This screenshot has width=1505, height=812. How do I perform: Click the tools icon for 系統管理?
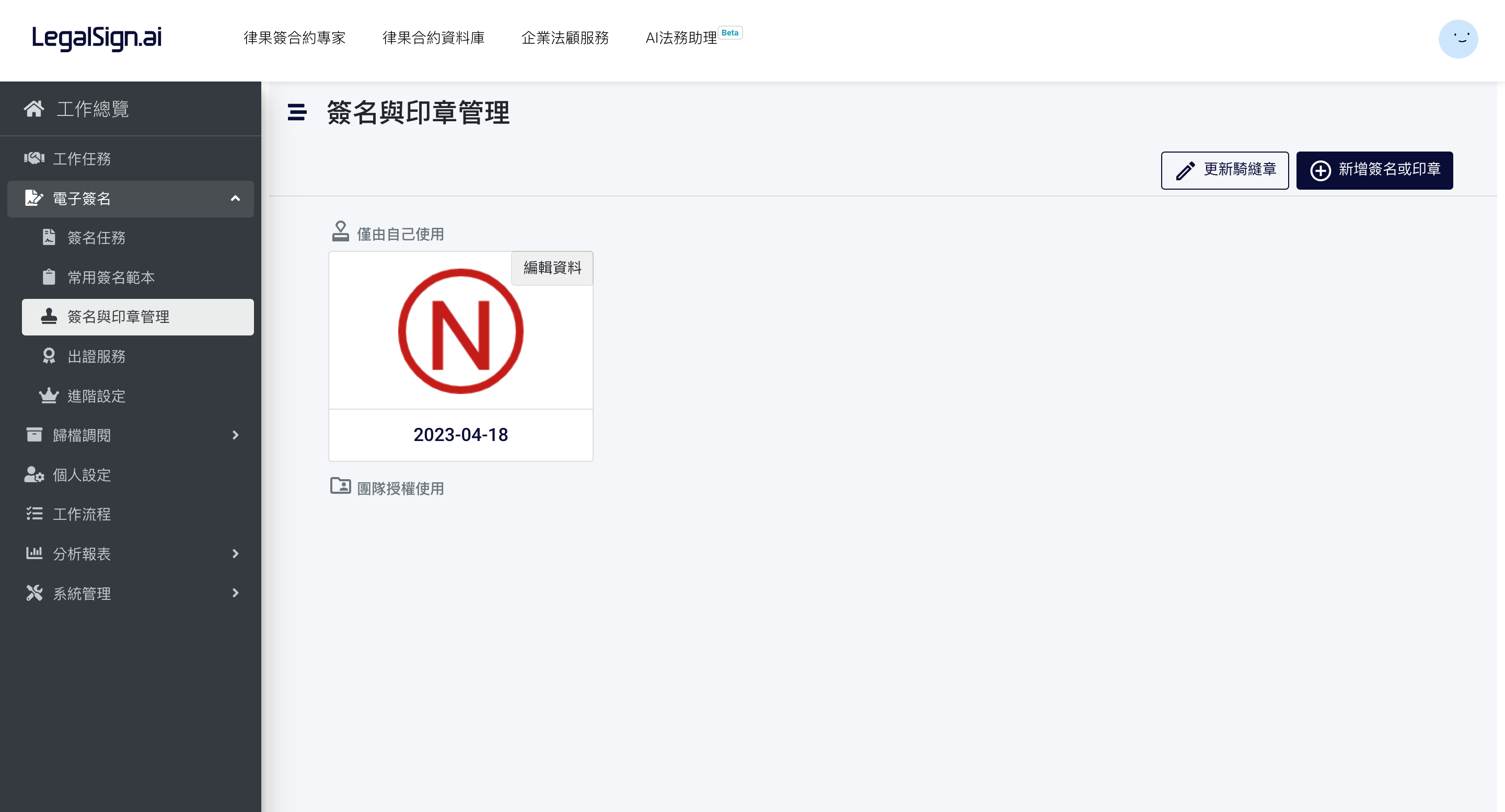(34, 593)
